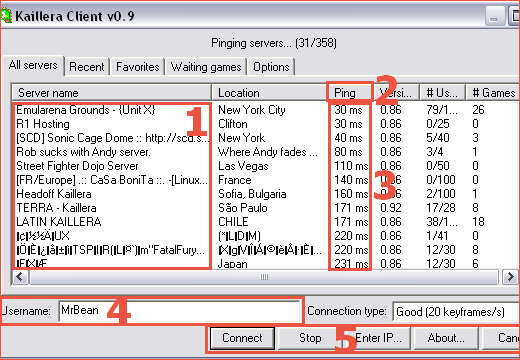
Task: Click the CHILE location cell
Action: [x=233, y=222]
